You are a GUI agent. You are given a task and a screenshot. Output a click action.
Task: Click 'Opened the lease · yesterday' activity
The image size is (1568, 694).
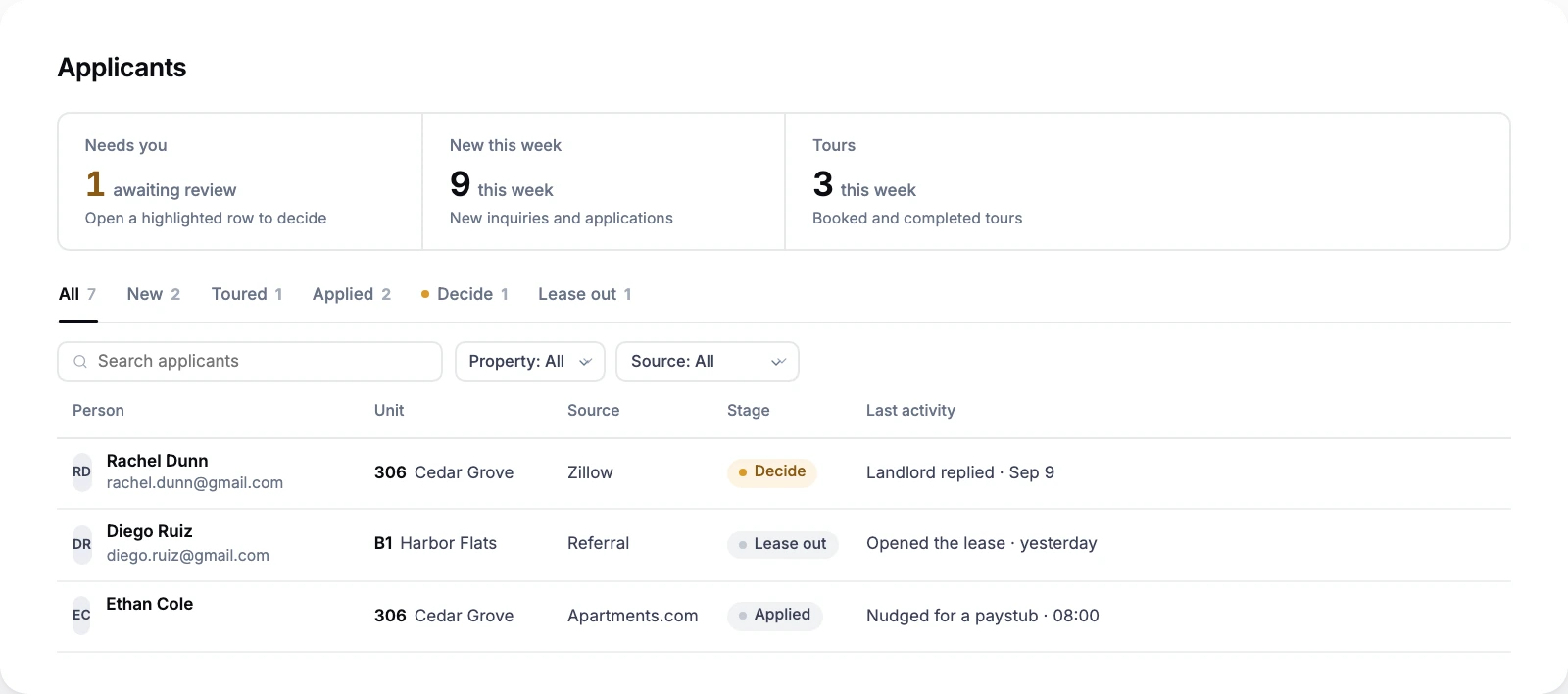(x=982, y=543)
